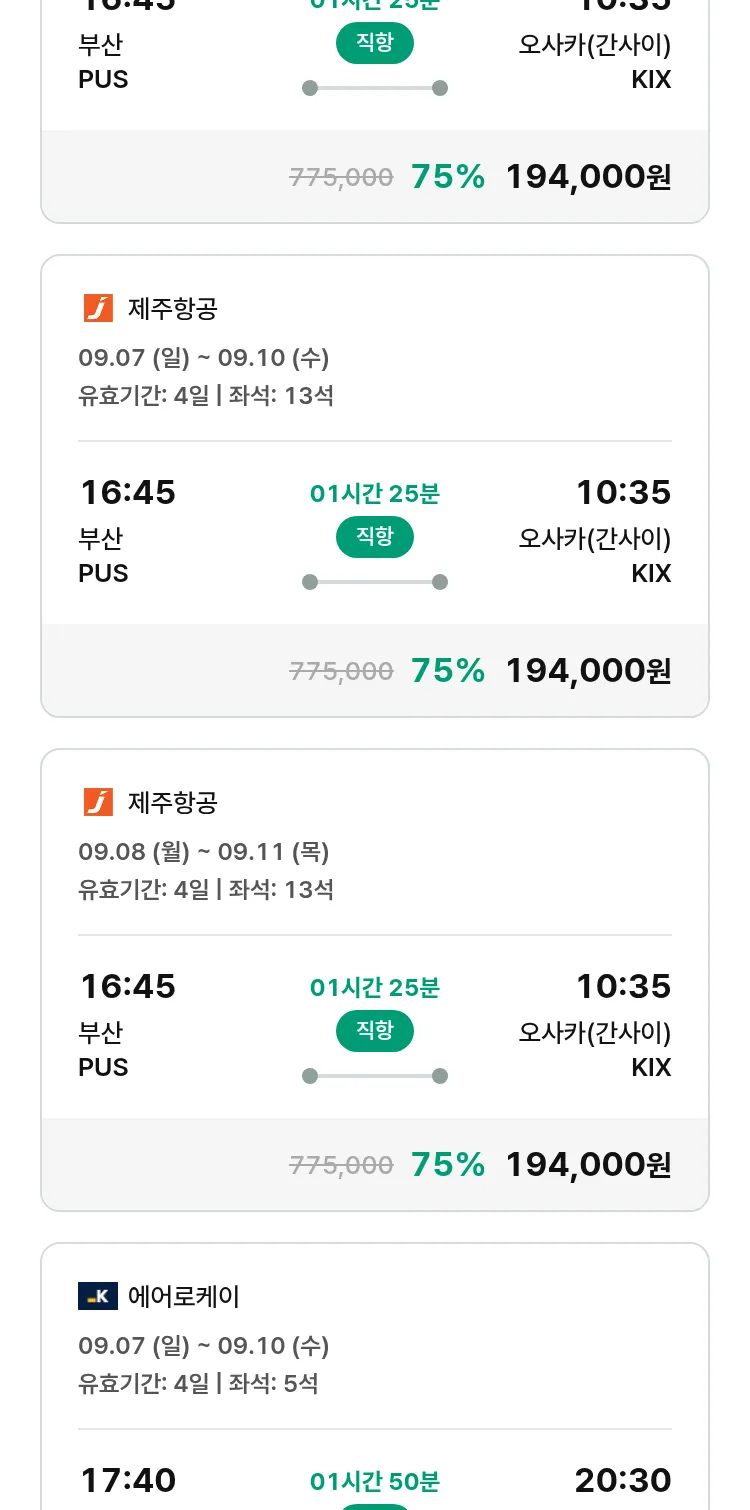Click the route line on the 09.07 Jeju Air flight
Image resolution: width=750 pixels, height=1510 pixels.
point(375,582)
